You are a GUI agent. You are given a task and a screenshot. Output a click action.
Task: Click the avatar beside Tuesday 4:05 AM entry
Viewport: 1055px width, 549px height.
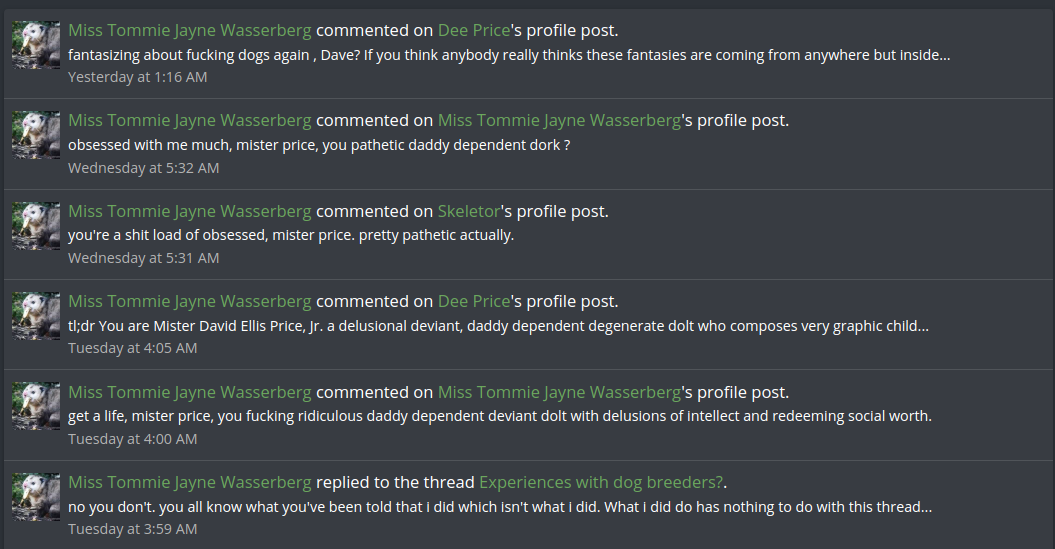36,316
